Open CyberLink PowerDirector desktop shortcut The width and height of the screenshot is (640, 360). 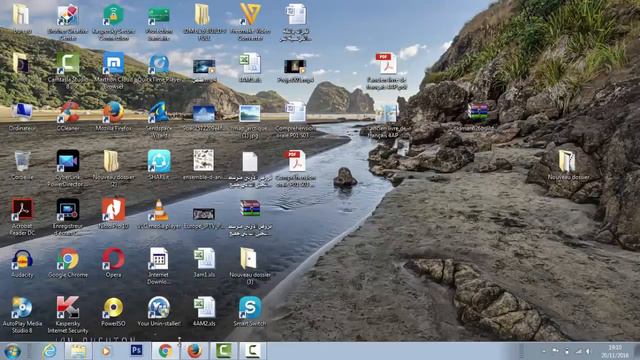(68, 161)
